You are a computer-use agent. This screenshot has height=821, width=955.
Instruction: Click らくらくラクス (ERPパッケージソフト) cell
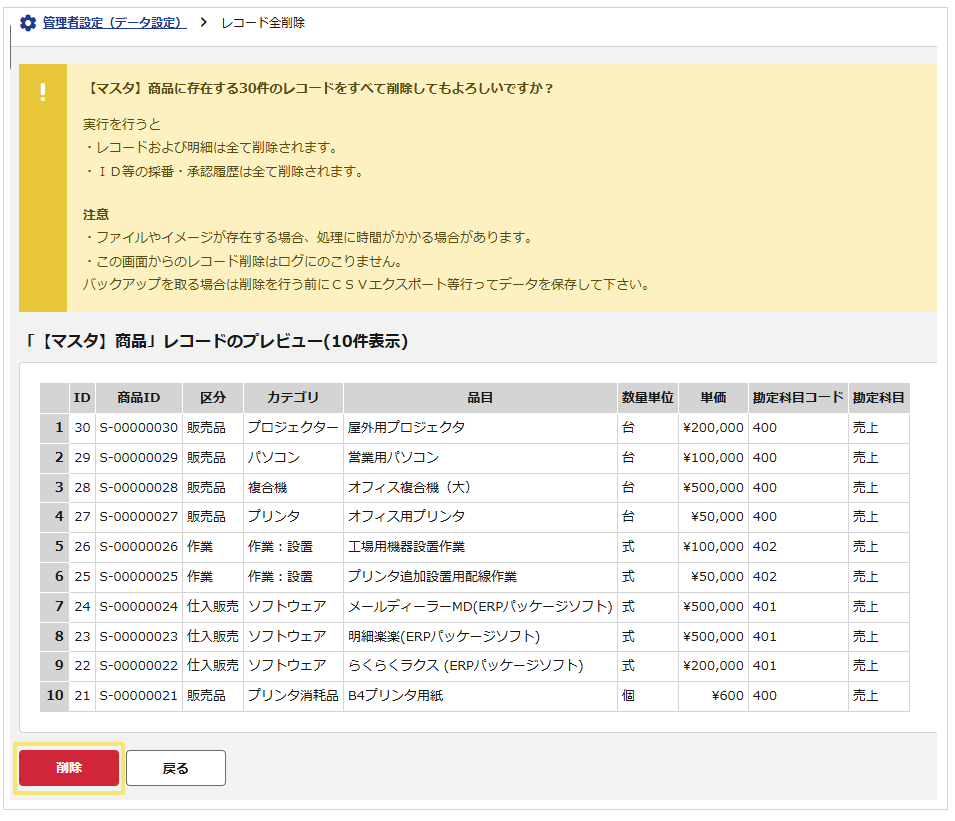point(480,665)
